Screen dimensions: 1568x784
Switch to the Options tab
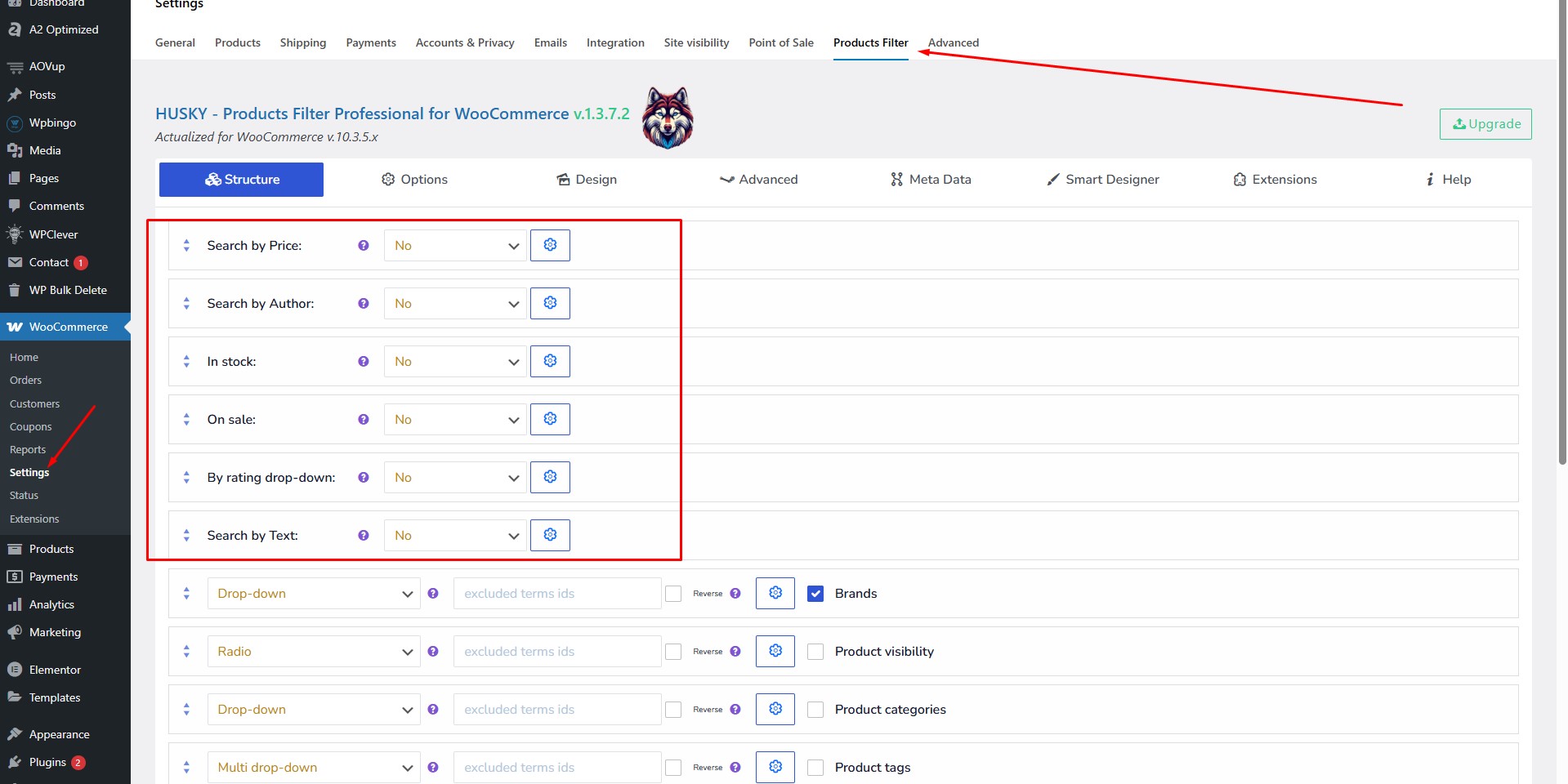click(x=414, y=180)
